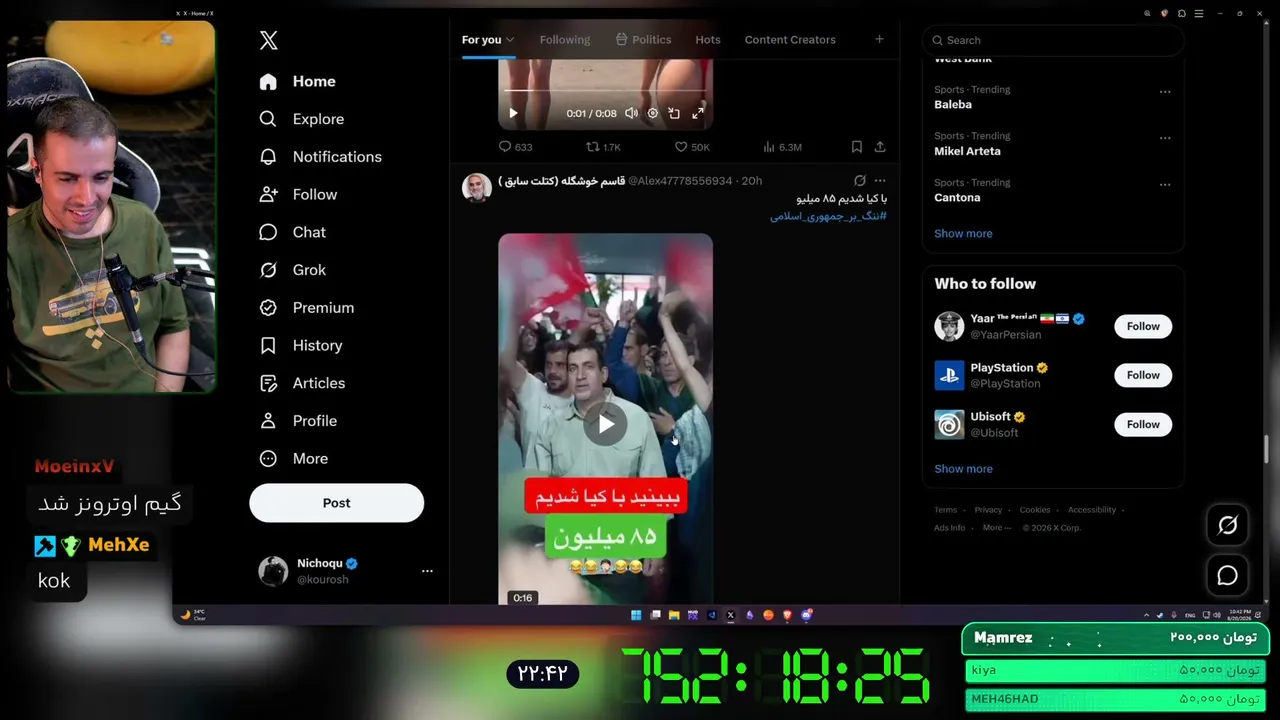This screenshot has height=720, width=1280.
Task: Follow the PlayStation account
Action: 1143,375
